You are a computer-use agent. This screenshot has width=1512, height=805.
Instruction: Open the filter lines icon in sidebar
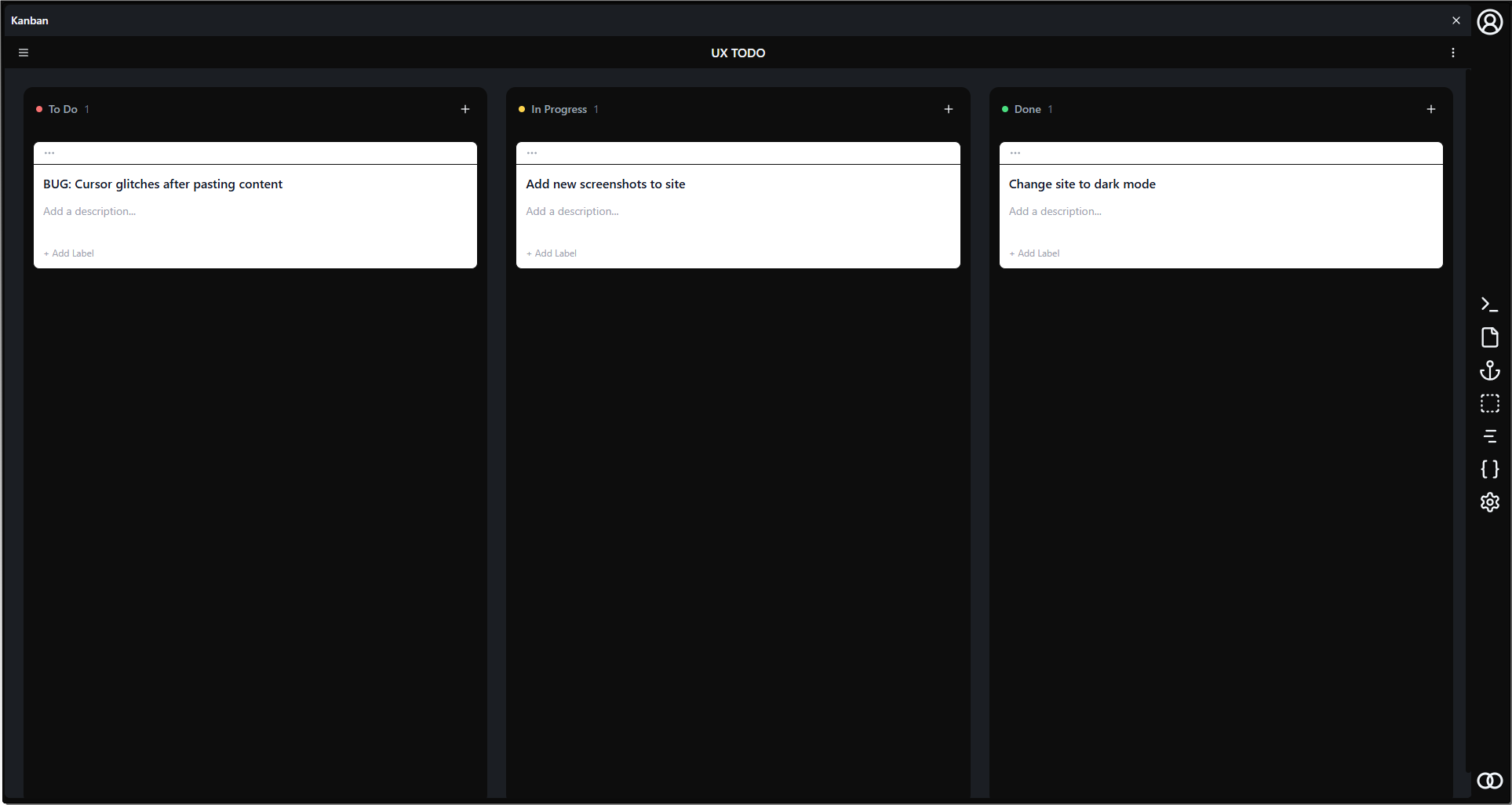(1490, 436)
